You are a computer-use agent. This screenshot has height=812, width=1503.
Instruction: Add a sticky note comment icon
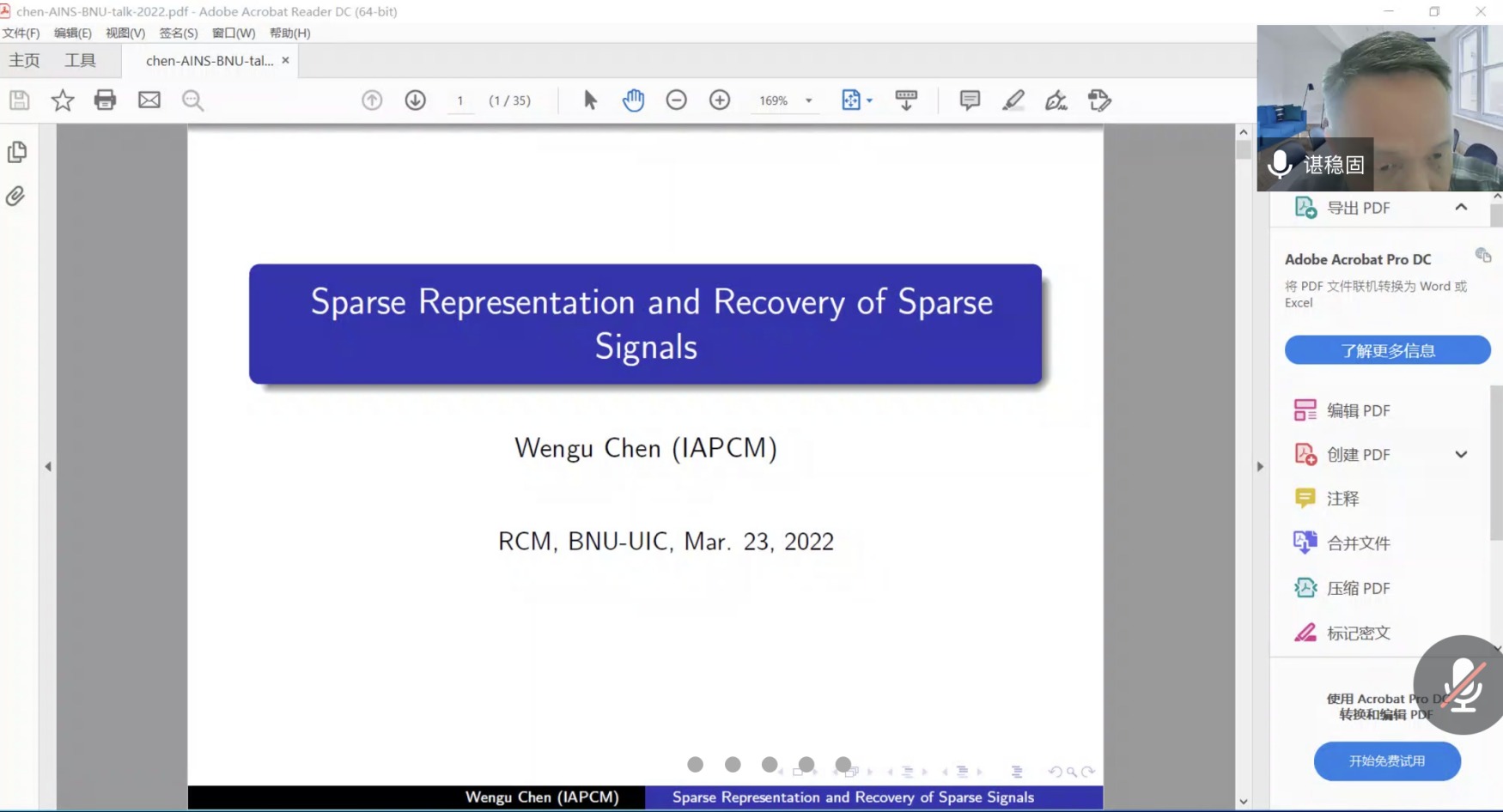970,100
